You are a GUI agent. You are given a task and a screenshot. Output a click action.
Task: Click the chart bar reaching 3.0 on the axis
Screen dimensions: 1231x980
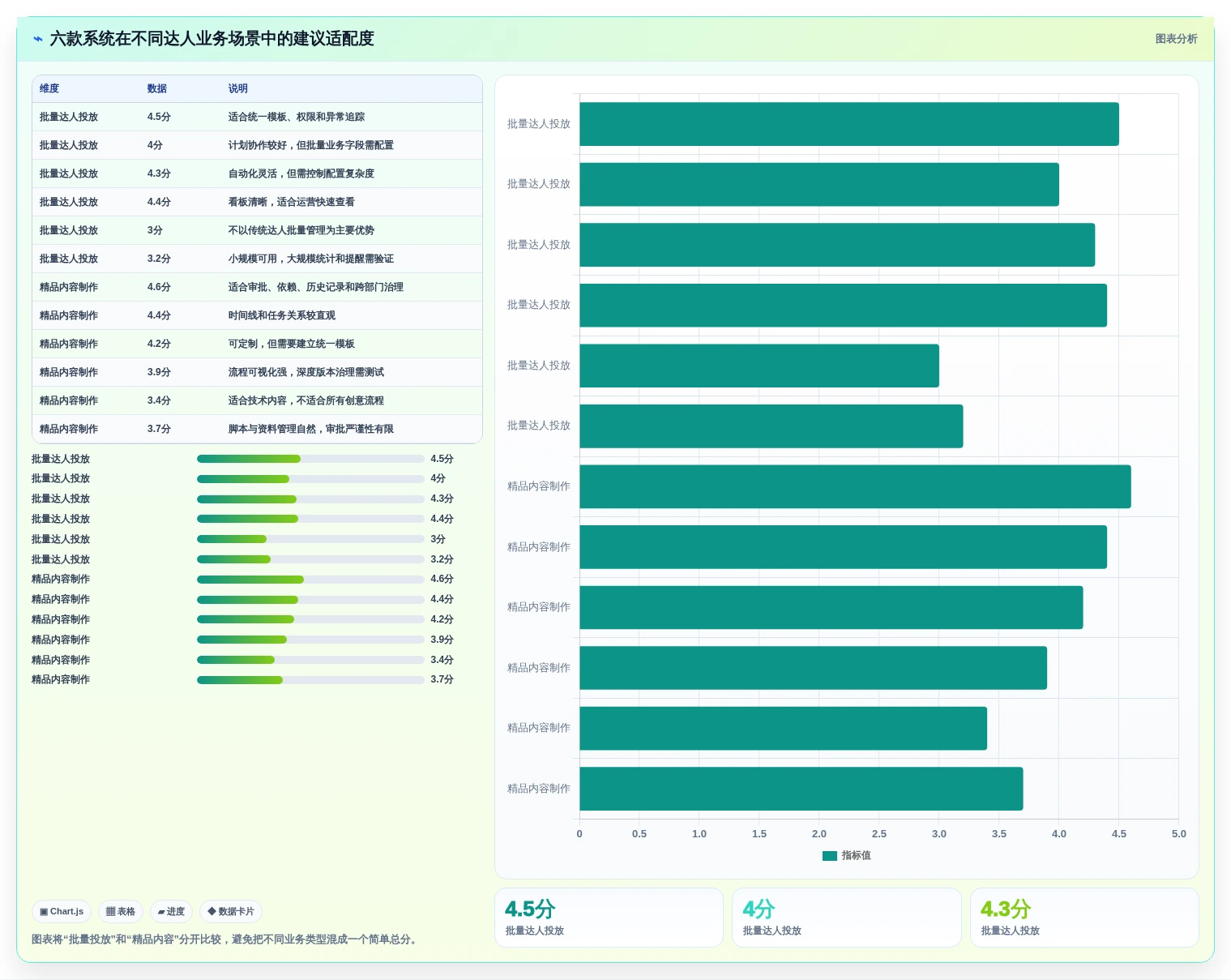[x=759, y=366]
